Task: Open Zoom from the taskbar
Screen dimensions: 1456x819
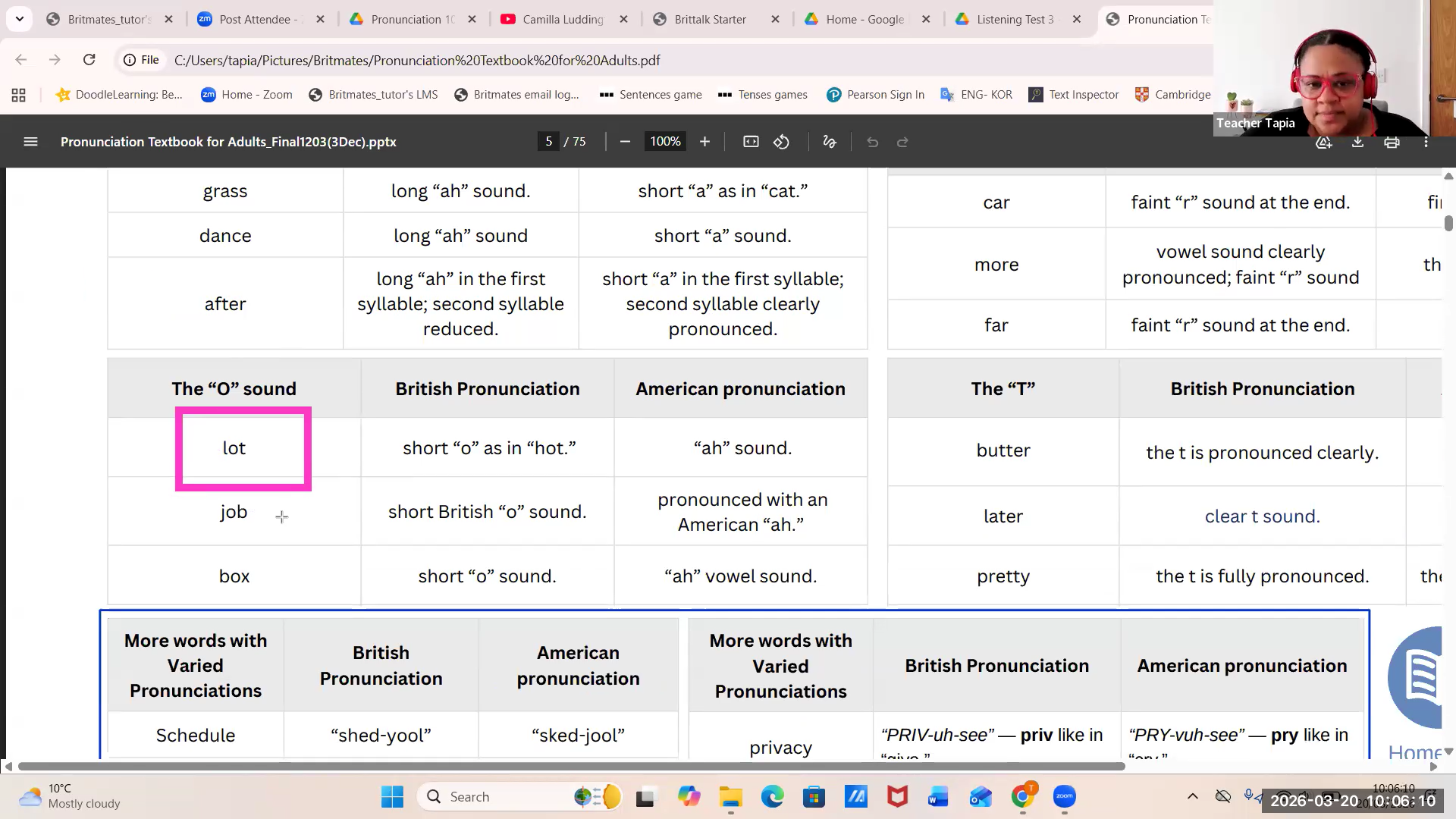Action: [1064, 796]
